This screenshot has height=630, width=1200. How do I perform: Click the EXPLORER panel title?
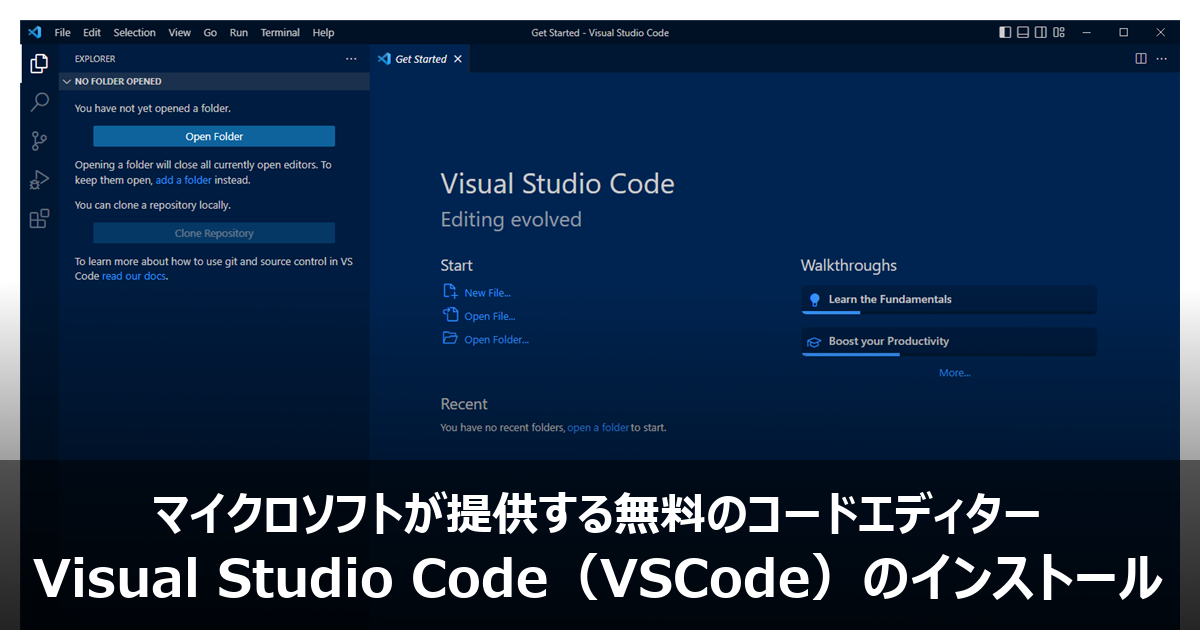click(x=95, y=59)
